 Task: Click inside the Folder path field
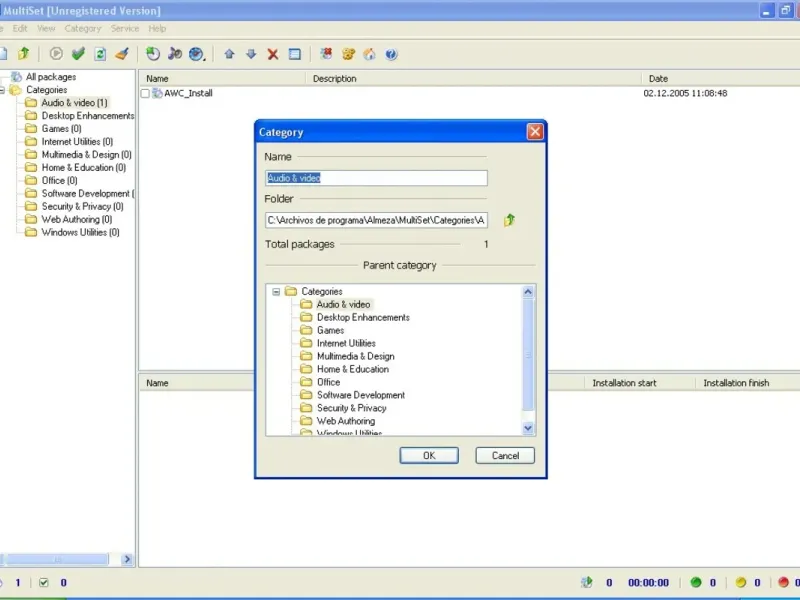click(x=377, y=220)
